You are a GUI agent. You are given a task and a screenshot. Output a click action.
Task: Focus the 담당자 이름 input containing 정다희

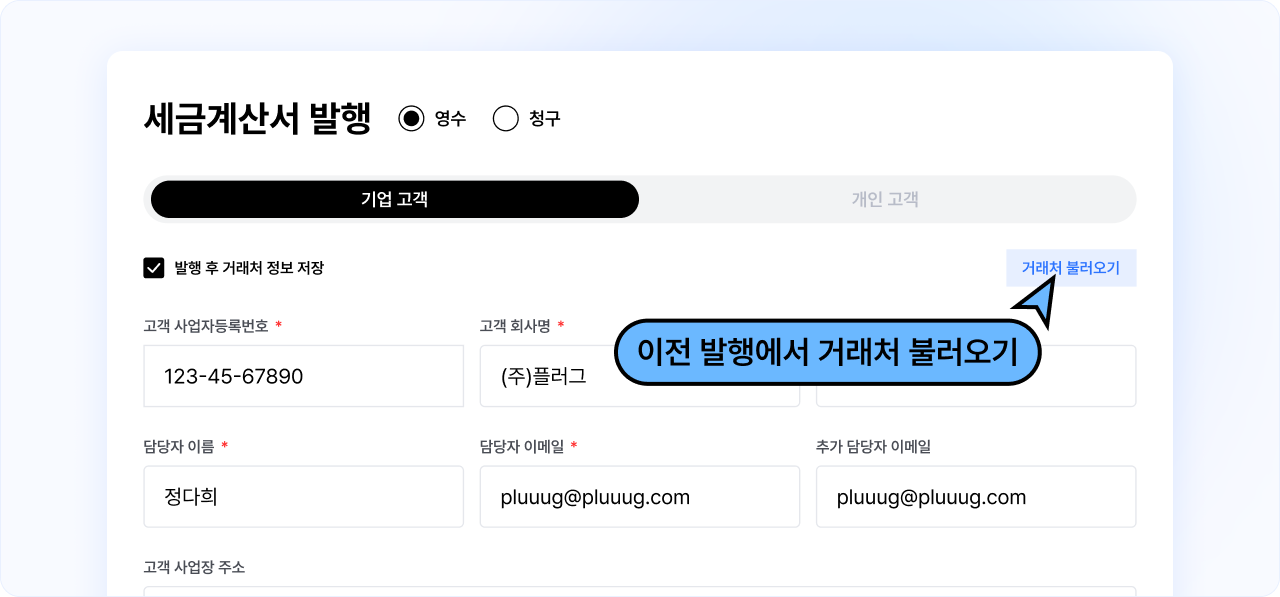[x=303, y=496]
